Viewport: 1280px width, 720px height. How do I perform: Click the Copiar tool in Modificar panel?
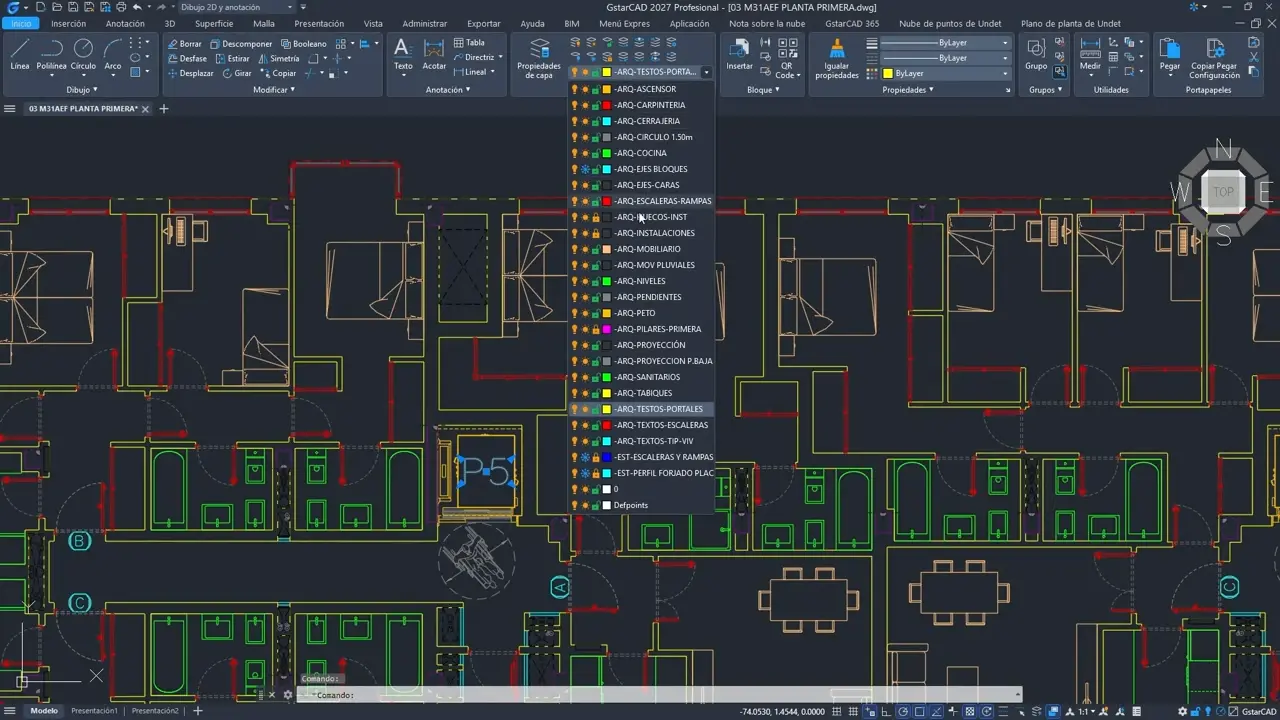click(278, 73)
